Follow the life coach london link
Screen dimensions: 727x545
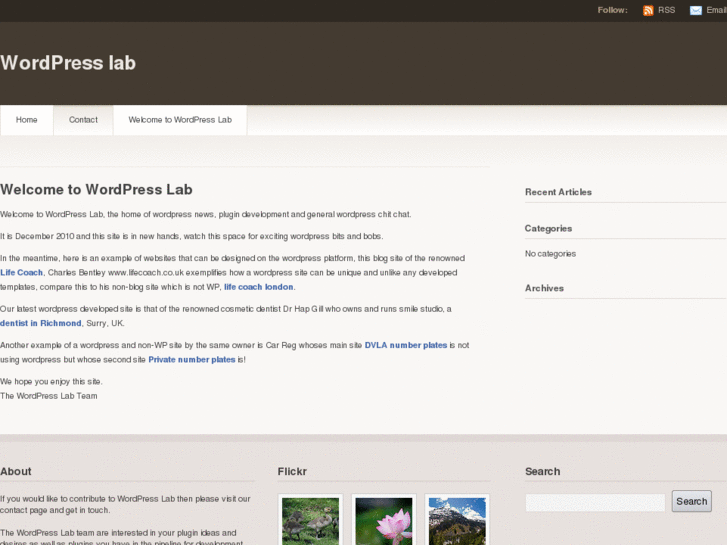259,287
